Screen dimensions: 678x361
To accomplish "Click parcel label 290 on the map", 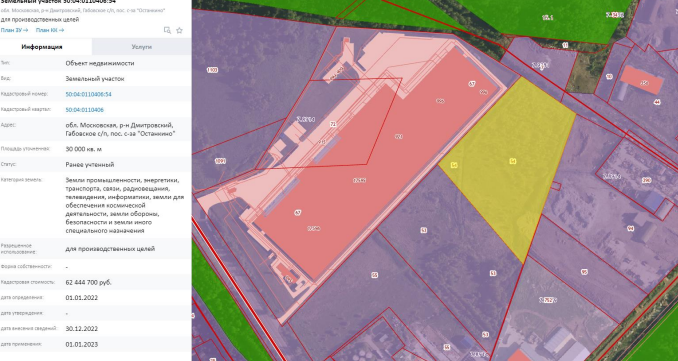I will [647, 180].
